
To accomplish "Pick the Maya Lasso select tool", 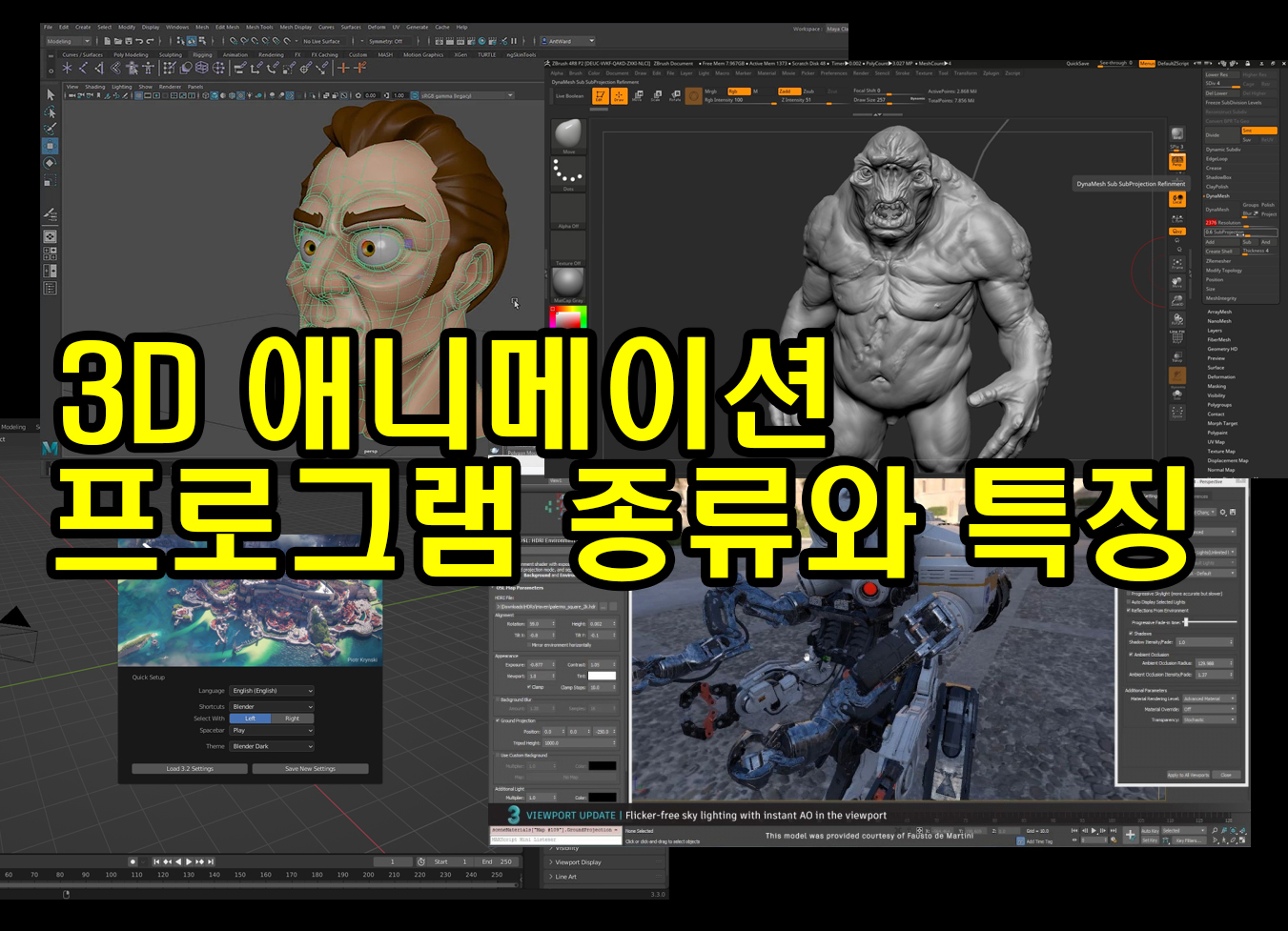I will pos(51,111).
